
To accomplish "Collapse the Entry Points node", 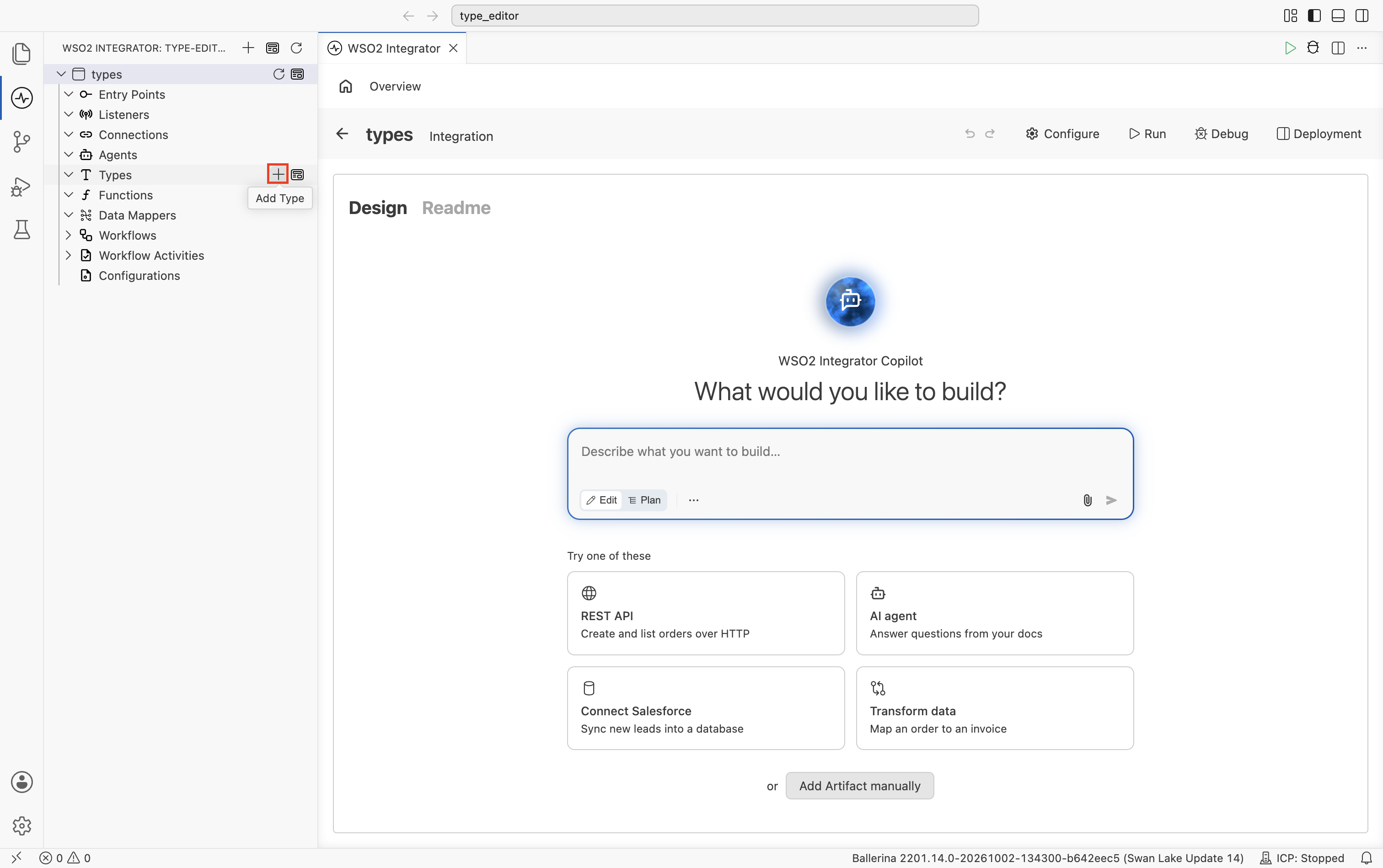I will 68,94.
